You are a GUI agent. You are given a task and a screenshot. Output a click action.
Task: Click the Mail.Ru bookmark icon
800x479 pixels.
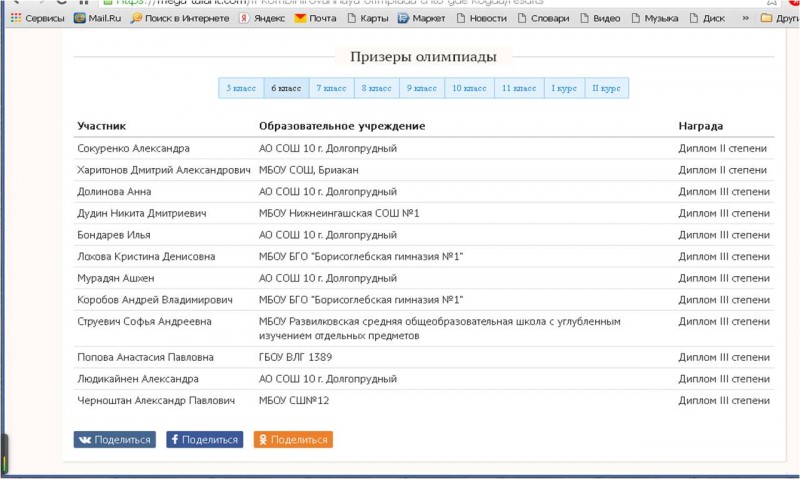(x=80, y=18)
